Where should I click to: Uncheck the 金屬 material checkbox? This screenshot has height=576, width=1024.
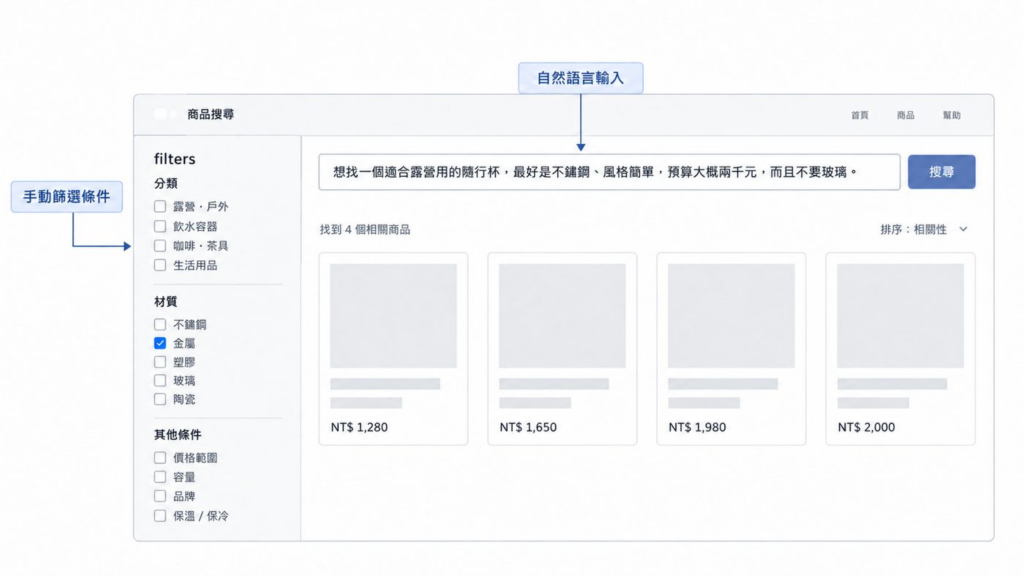point(160,343)
